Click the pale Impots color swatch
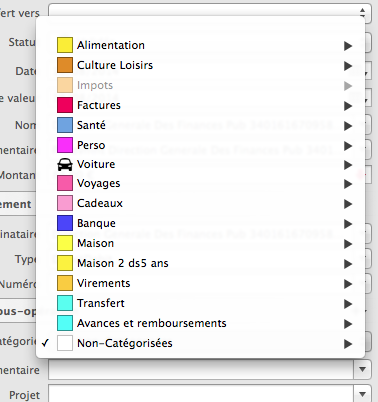Screen dimensions: 378x402 (65, 85)
